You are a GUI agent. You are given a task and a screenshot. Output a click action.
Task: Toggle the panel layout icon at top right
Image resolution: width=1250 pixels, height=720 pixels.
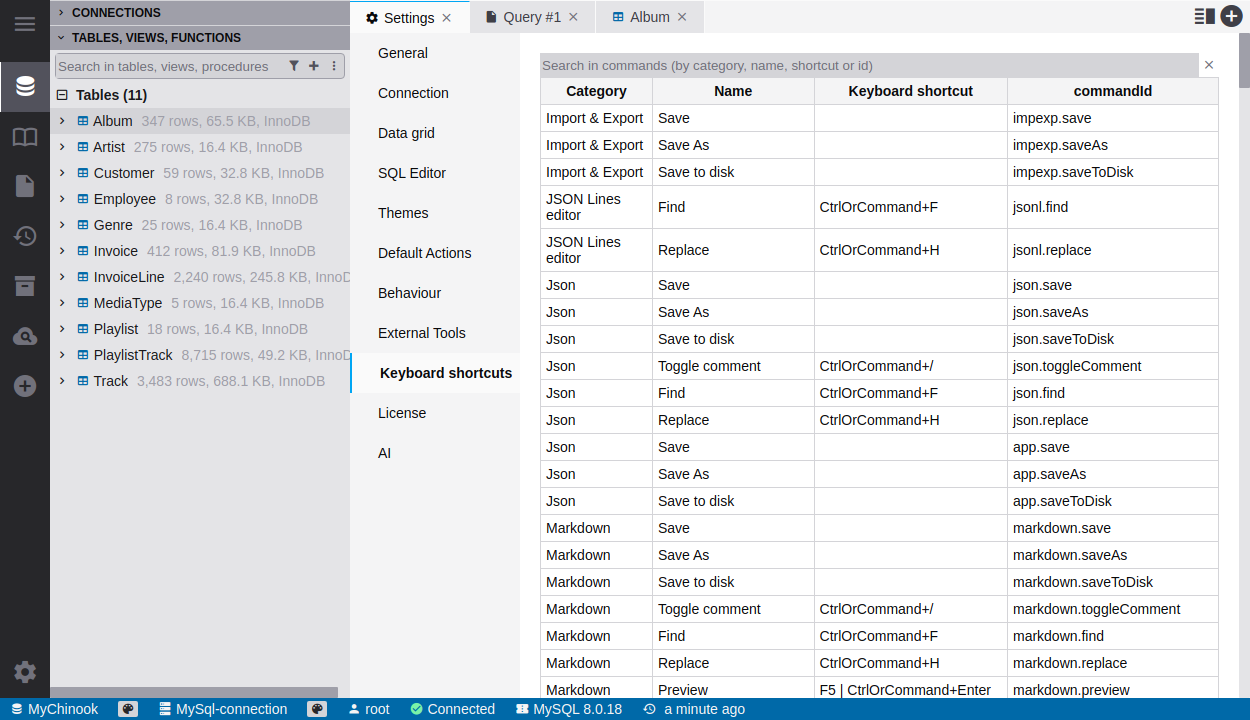[1204, 17]
